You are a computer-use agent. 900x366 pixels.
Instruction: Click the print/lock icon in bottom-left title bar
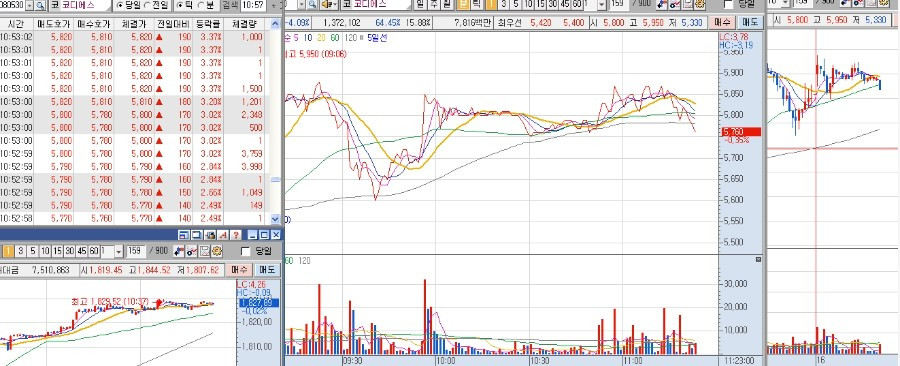[x=210, y=235]
